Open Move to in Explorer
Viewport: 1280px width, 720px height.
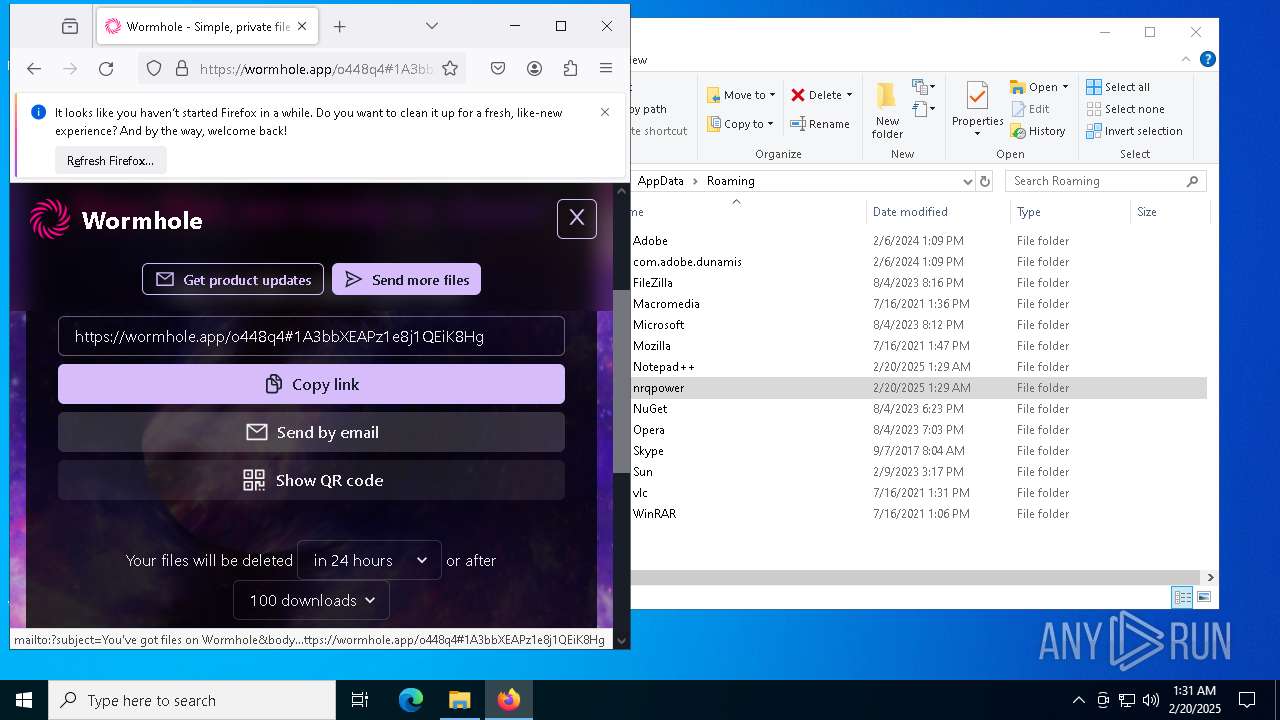[741, 95]
